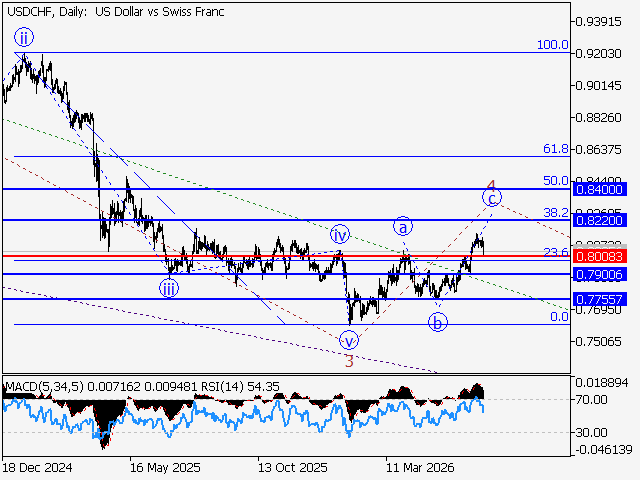
Task: Click the 0.90145 price axis value
Action: (x=598, y=86)
